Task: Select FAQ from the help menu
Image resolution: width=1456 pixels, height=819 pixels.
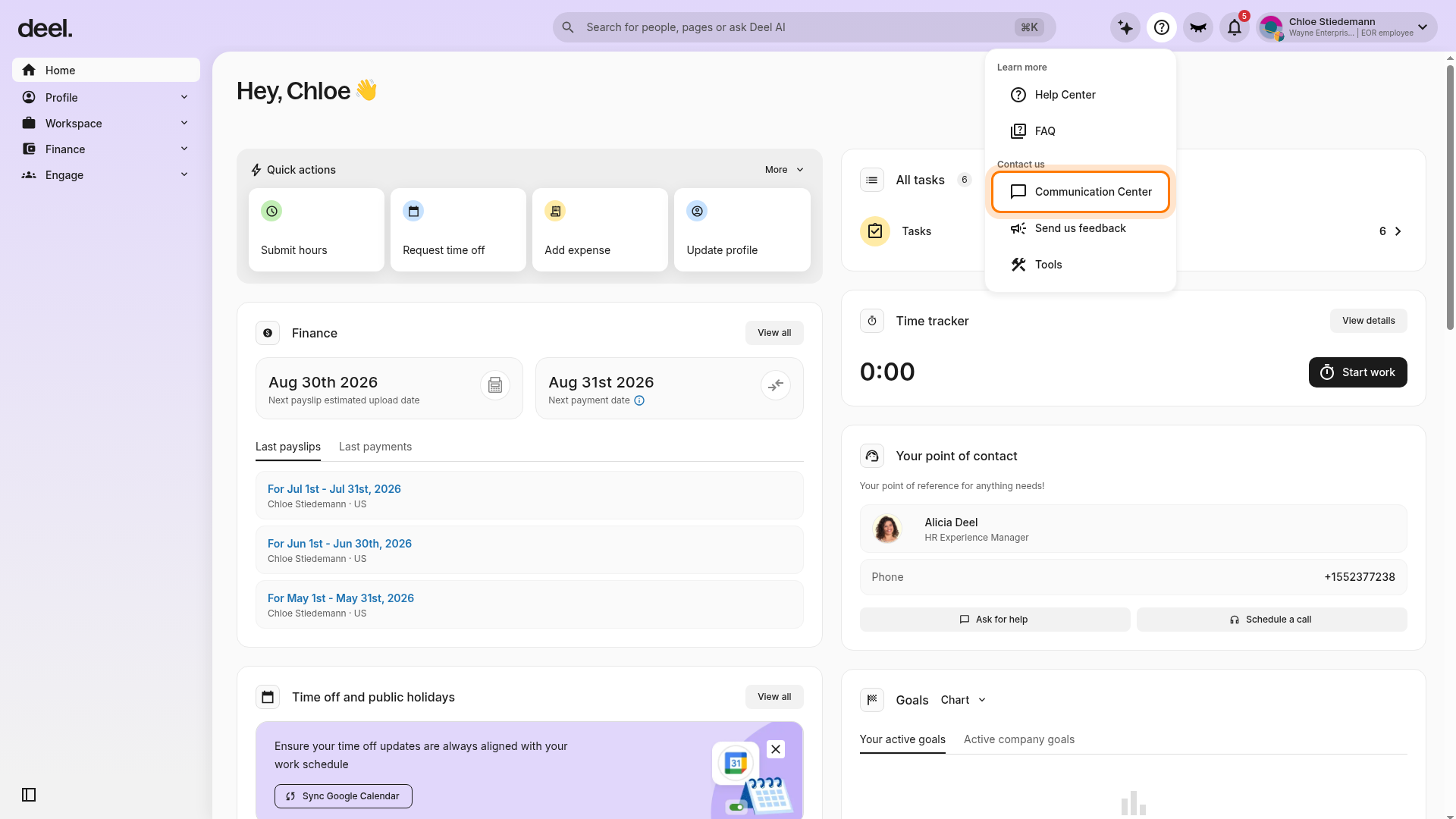Action: (1080, 131)
